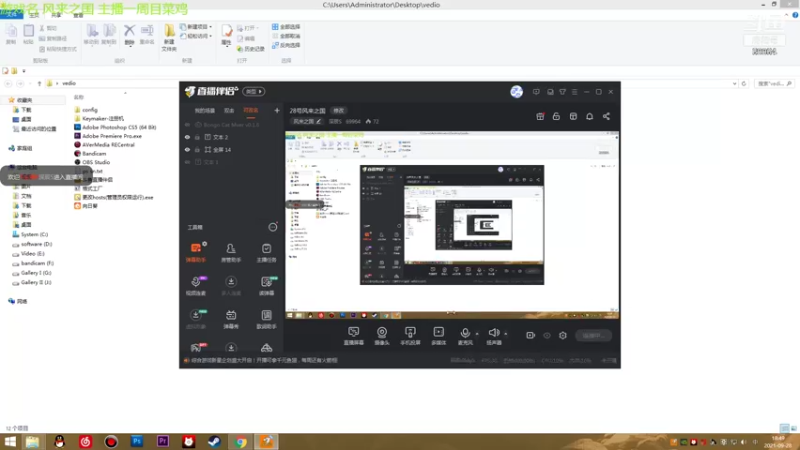
Task: Click the round more icon beside 工具箱
Action: (273, 227)
